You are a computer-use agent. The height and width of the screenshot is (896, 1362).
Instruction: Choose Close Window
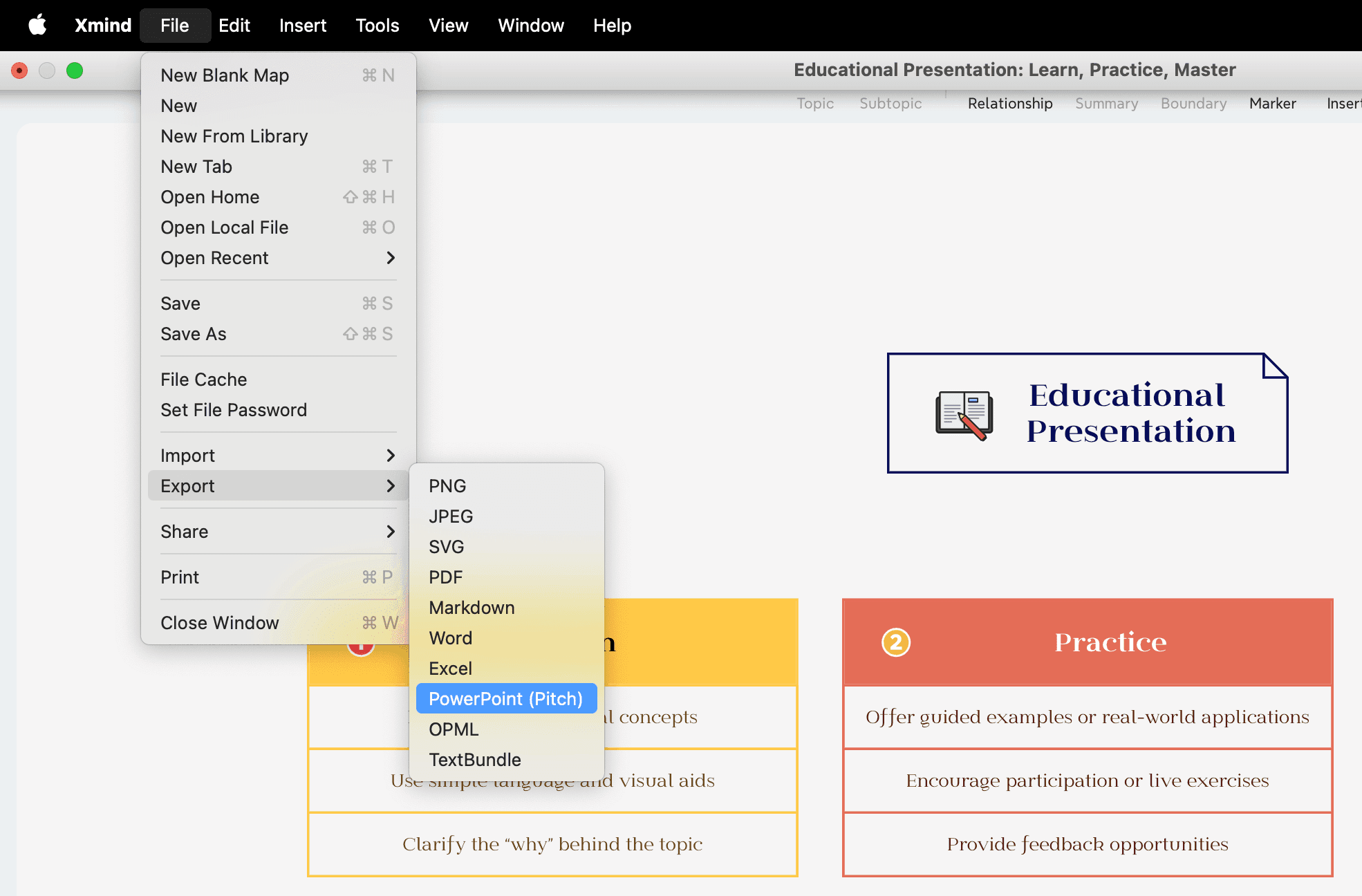pos(278,623)
